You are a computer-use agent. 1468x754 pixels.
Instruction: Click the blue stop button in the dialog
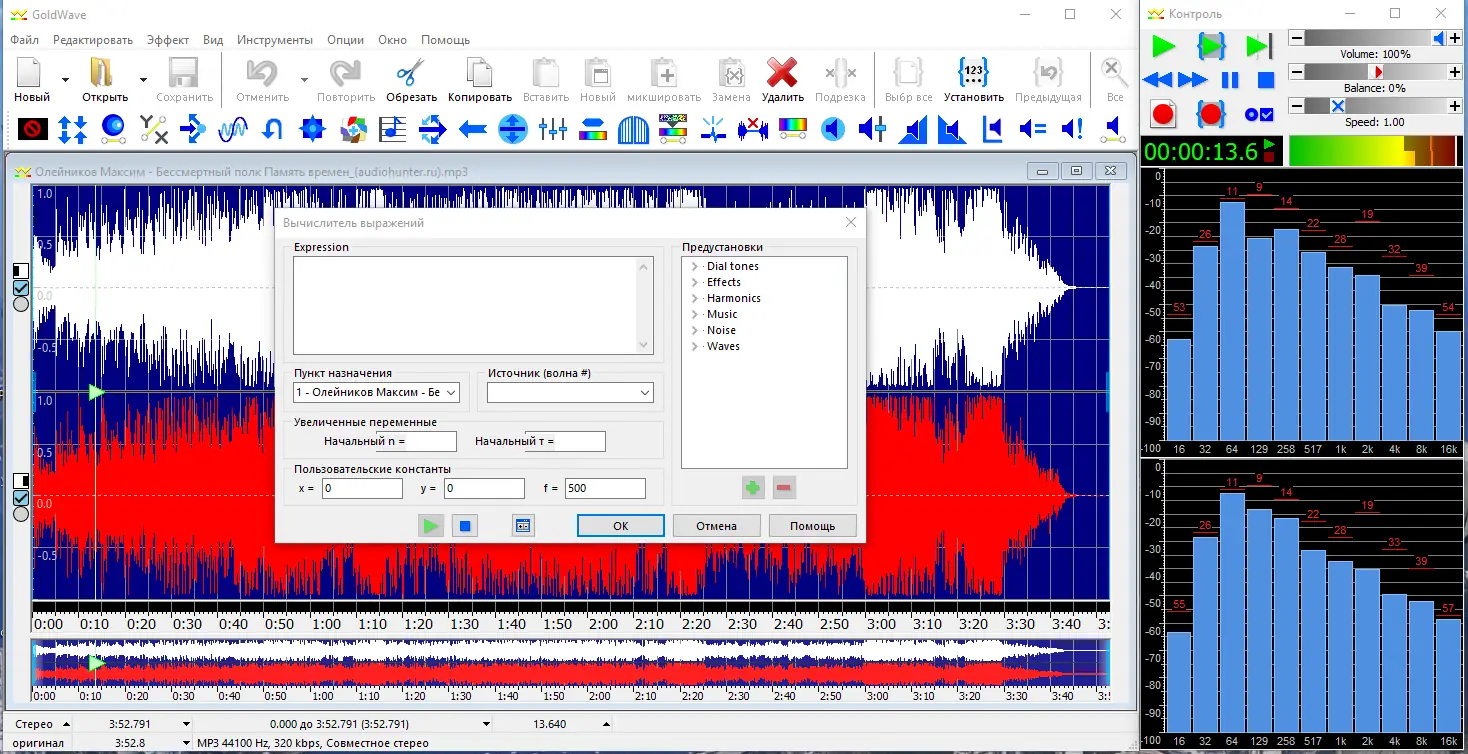click(x=463, y=526)
